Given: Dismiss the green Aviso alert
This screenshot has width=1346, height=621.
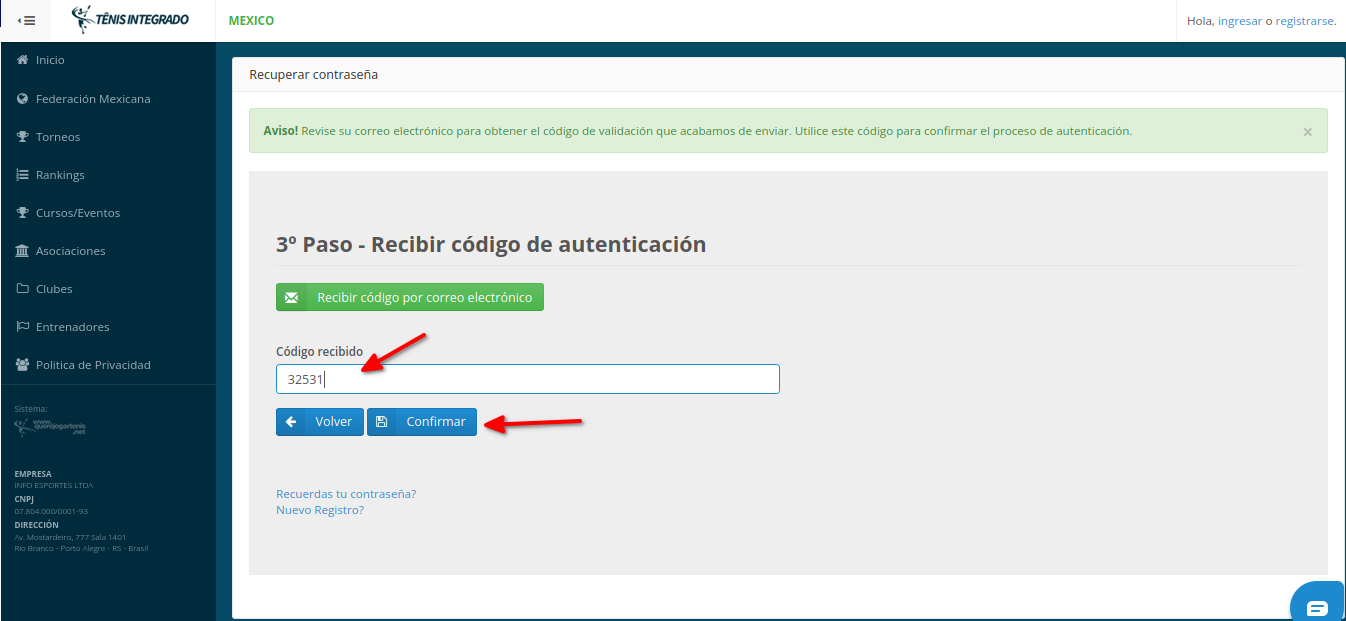Looking at the screenshot, I should pos(1307,131).
